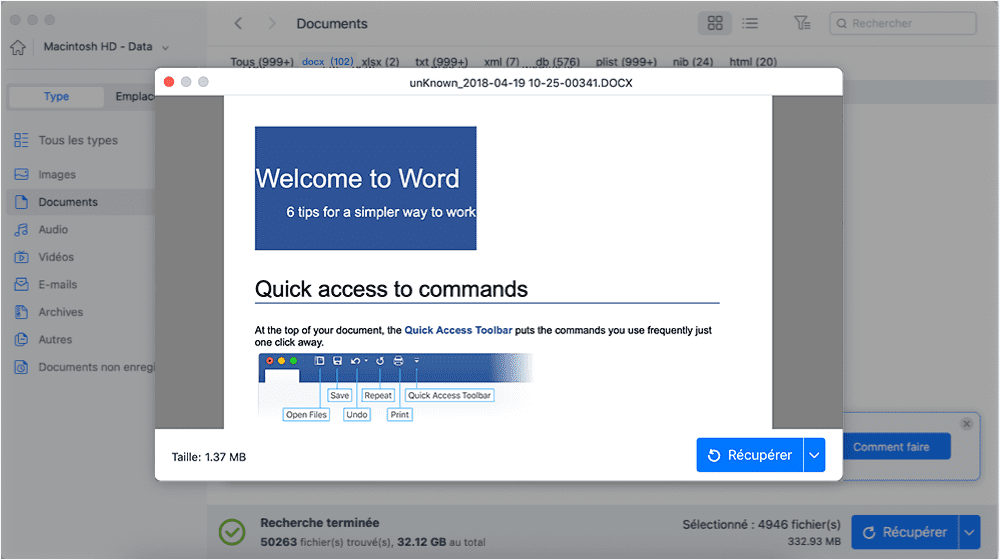Click the Images picture icon
Screen dimensions: 1000x560
tap(21, 174)
